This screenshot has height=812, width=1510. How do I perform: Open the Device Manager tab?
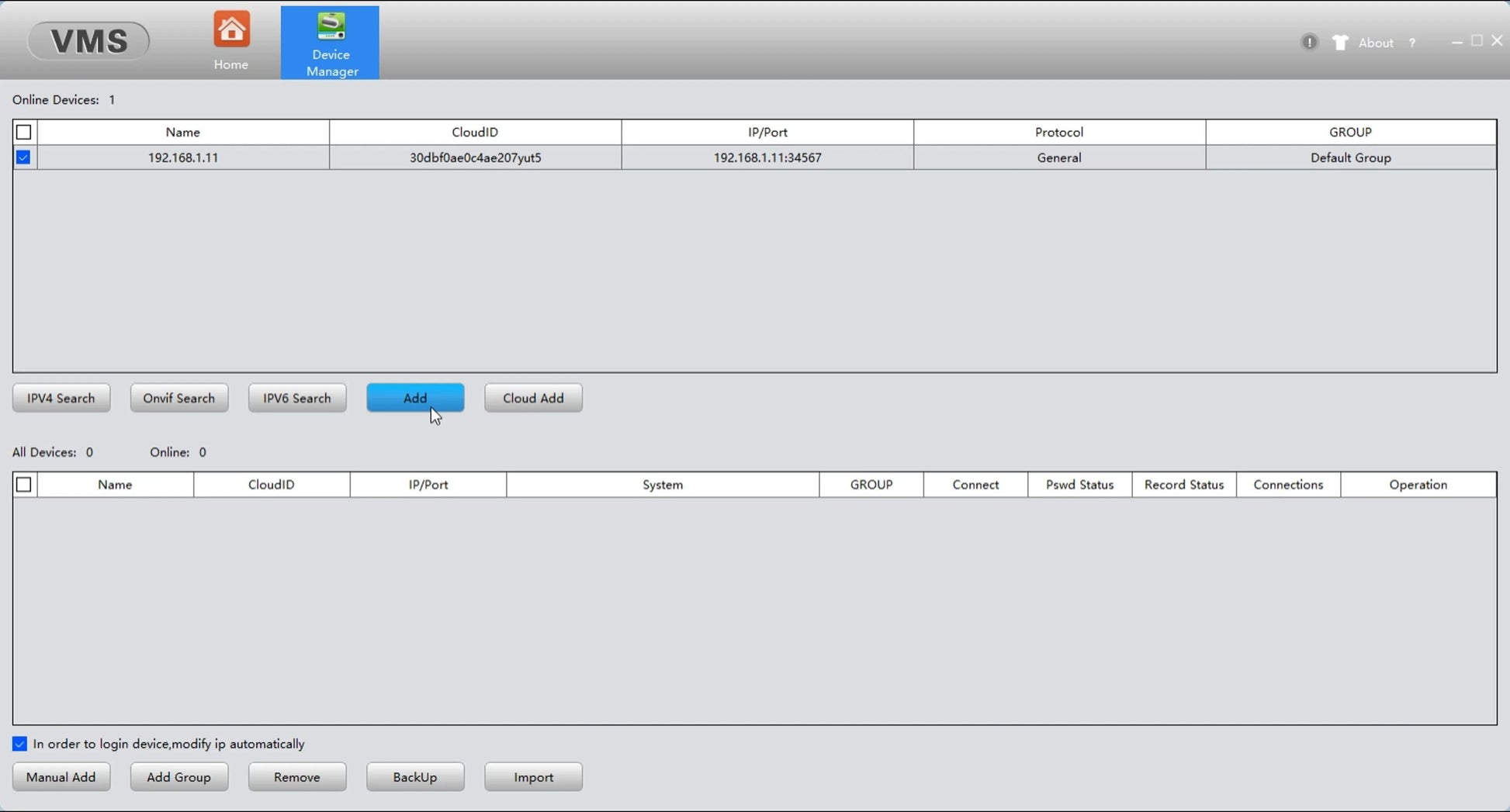(331, 43)
